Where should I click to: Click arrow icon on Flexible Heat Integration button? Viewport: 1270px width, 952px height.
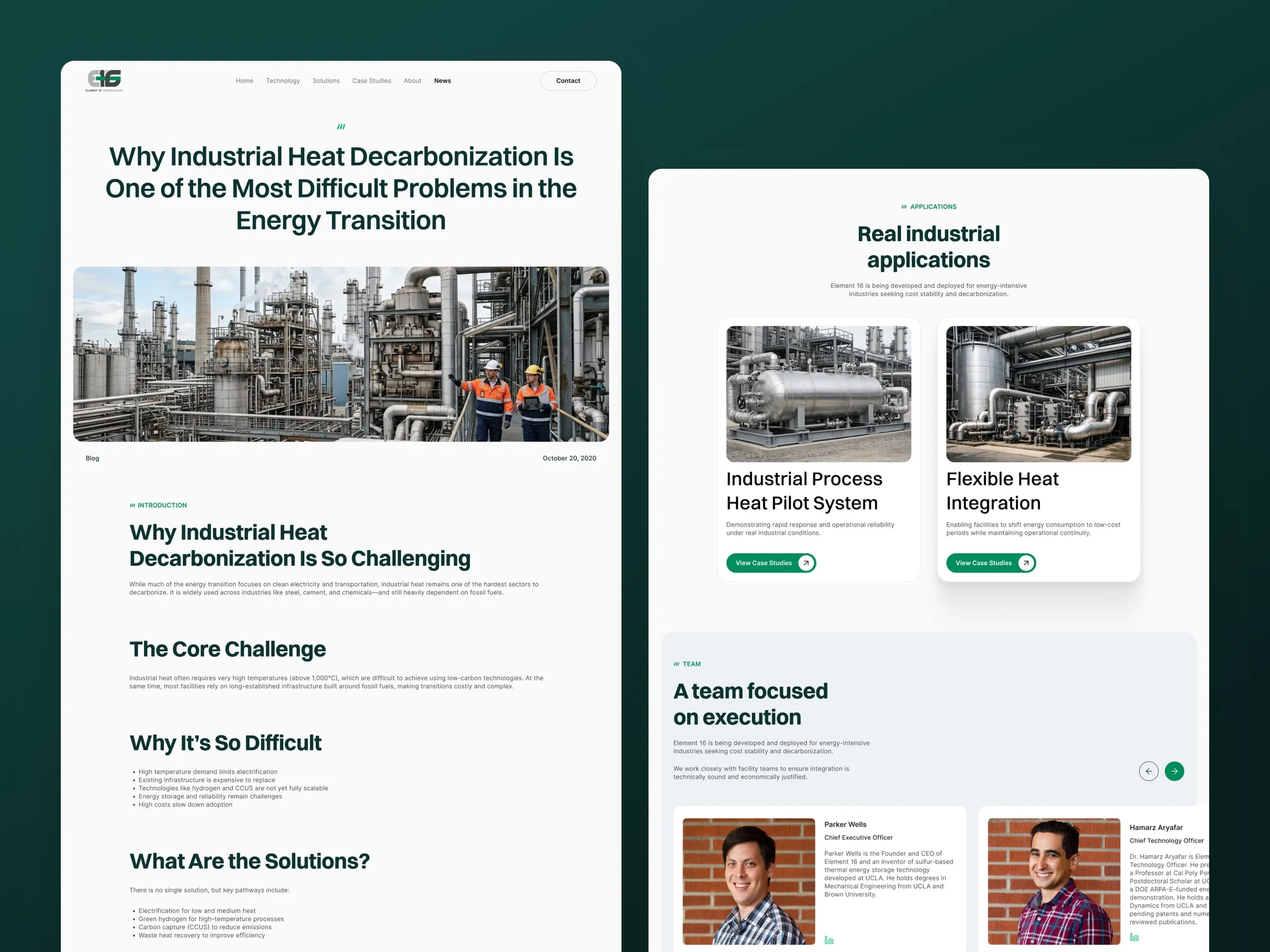(x=1026, y=563)
